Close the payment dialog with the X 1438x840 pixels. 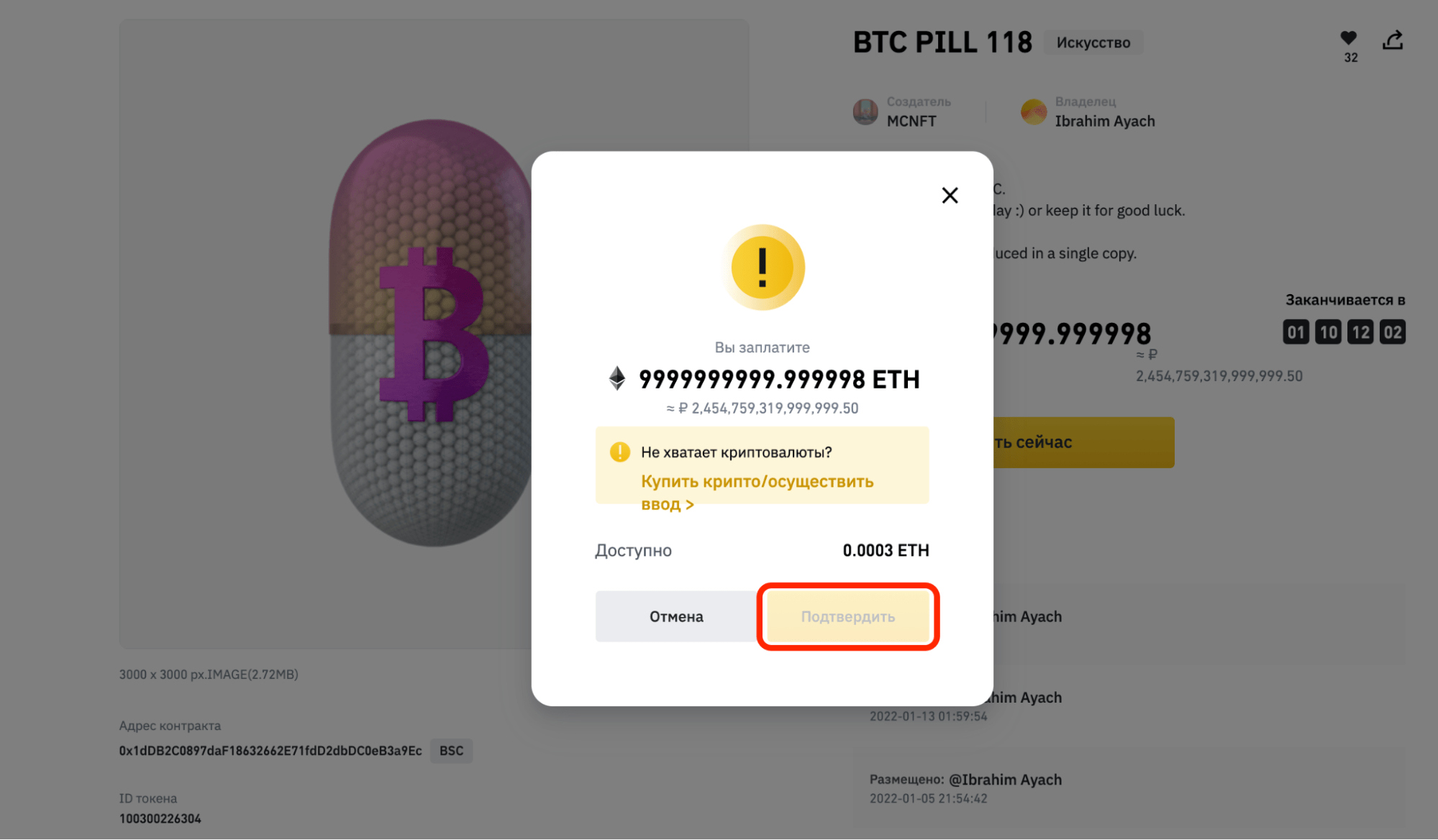[x=950, y=195]
